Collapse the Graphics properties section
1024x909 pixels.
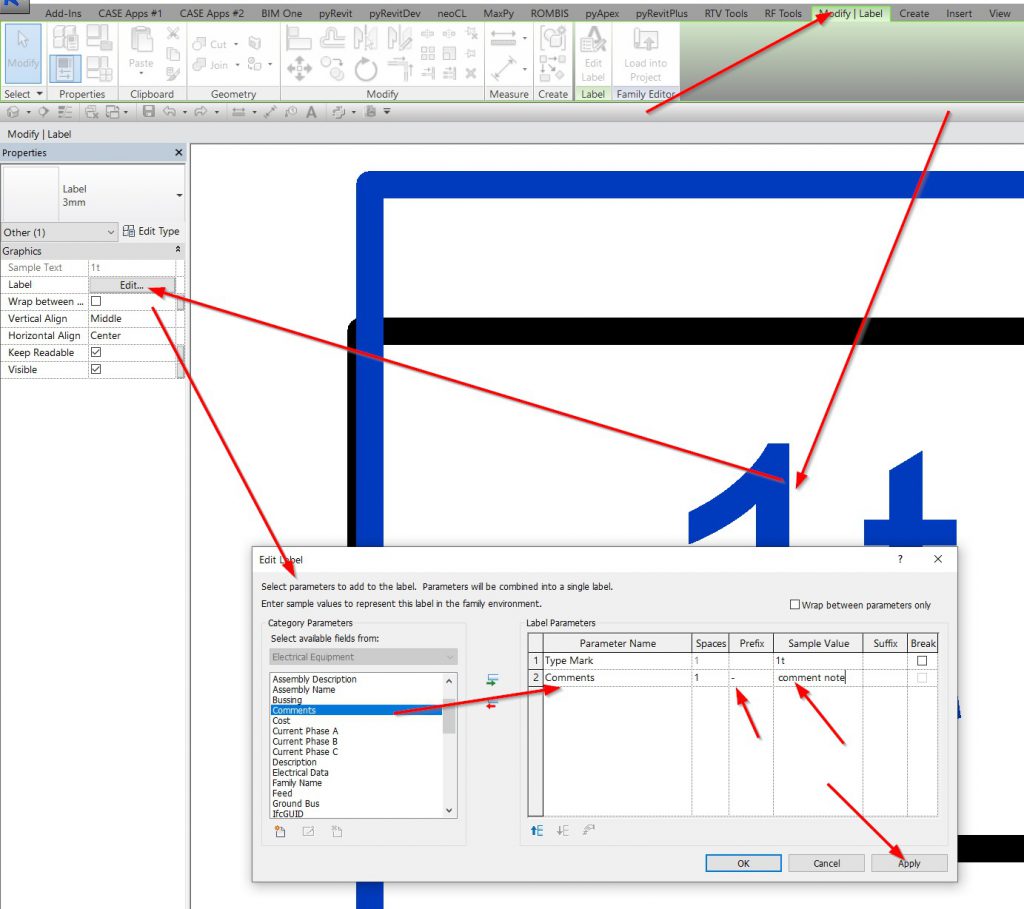click(178, 250)
